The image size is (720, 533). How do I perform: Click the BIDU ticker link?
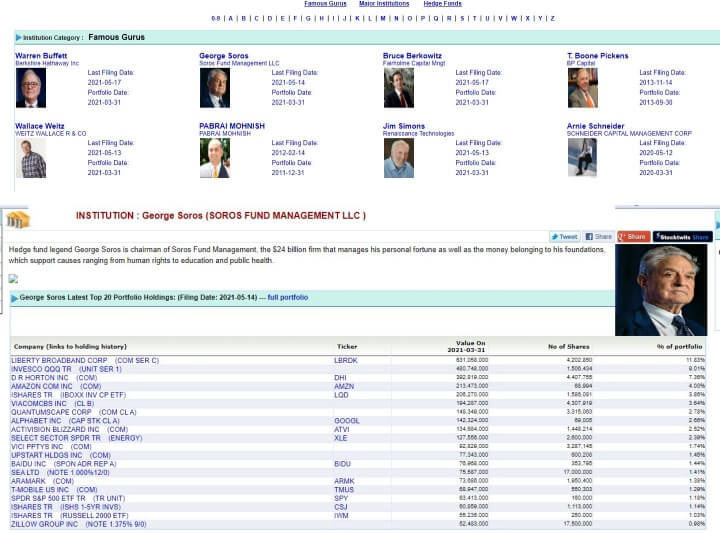tap(342, 464)
